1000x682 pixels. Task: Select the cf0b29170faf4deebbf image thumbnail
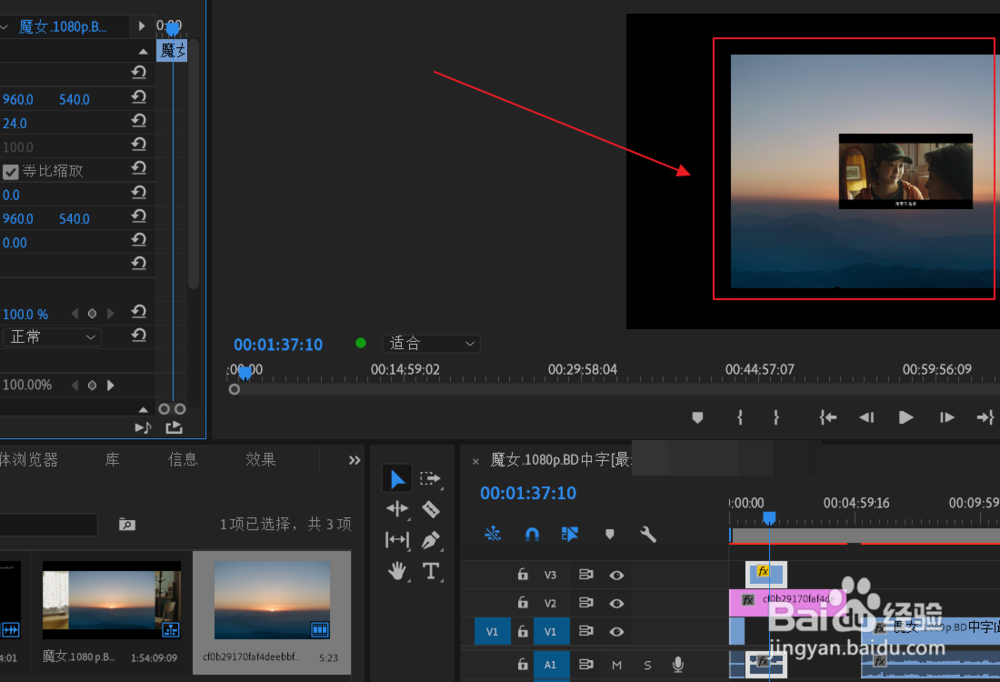[x=272, y=600]
